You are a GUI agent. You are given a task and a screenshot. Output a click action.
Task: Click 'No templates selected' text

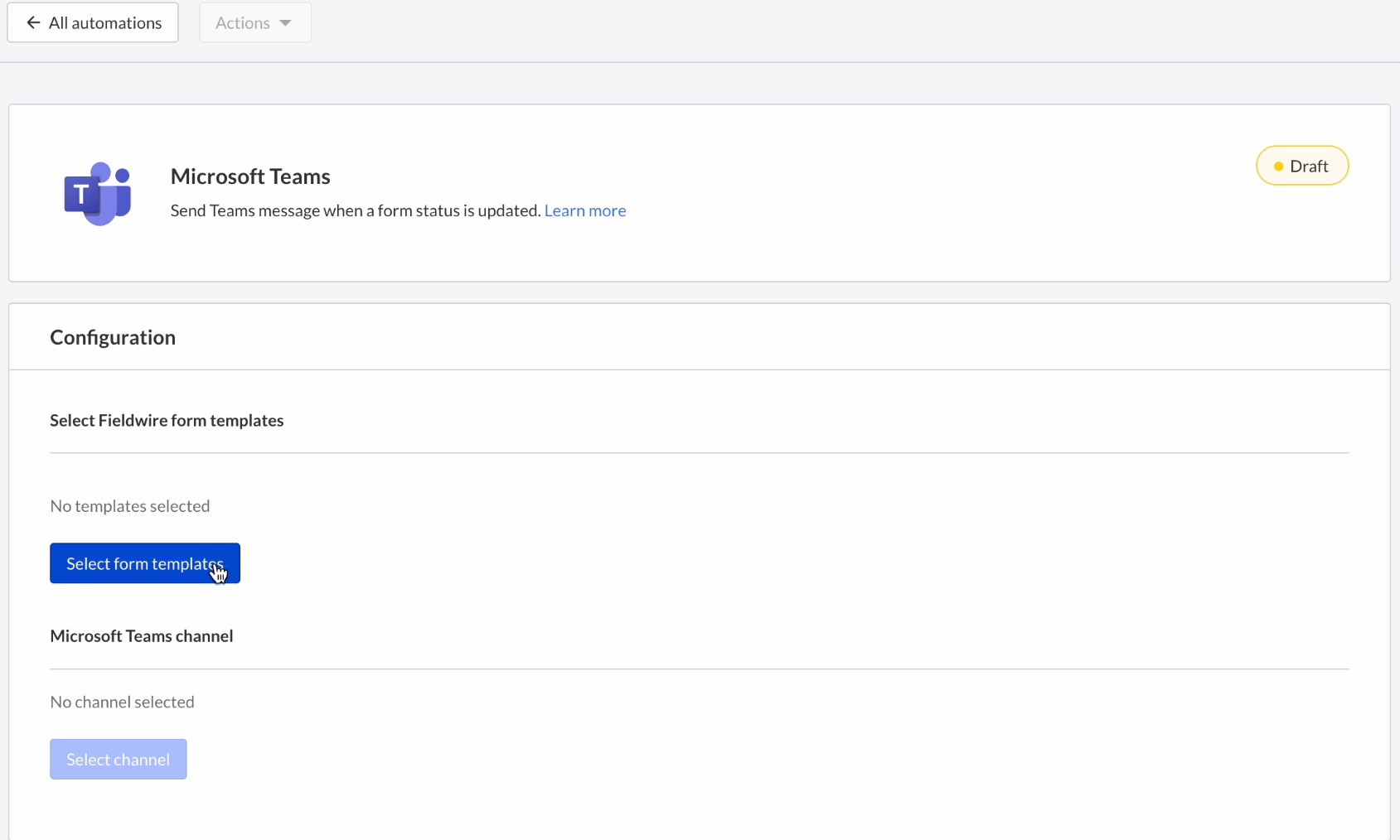(130, 506)
